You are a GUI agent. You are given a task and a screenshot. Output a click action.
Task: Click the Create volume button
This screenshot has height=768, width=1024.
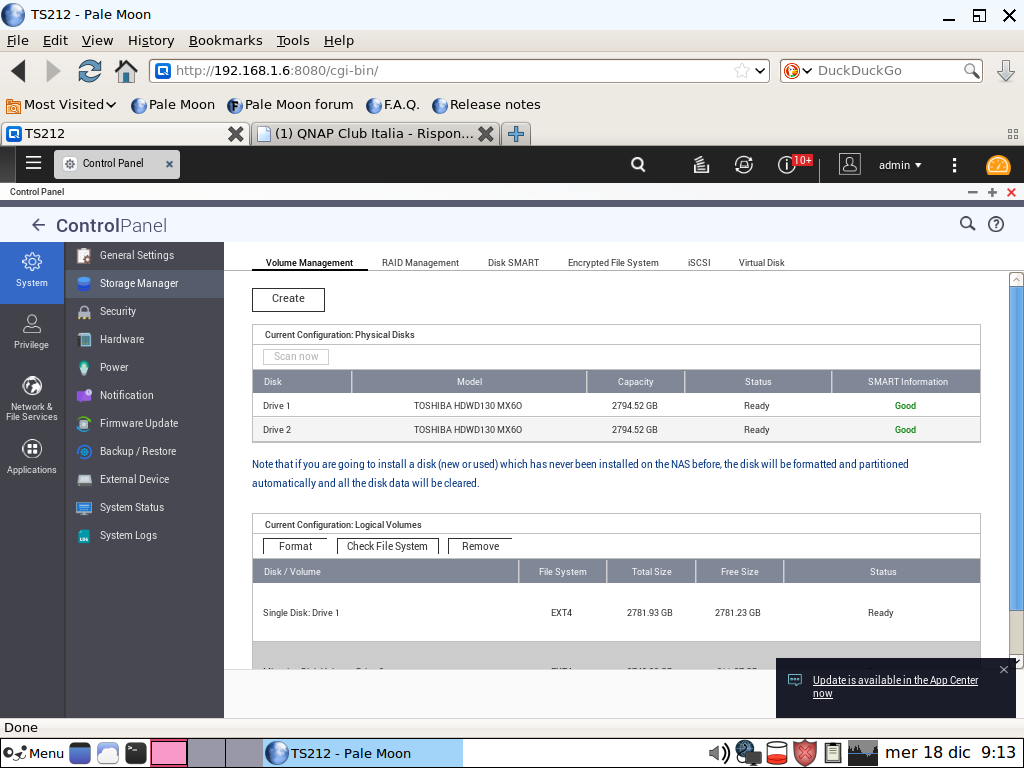[x=288, y=298]
